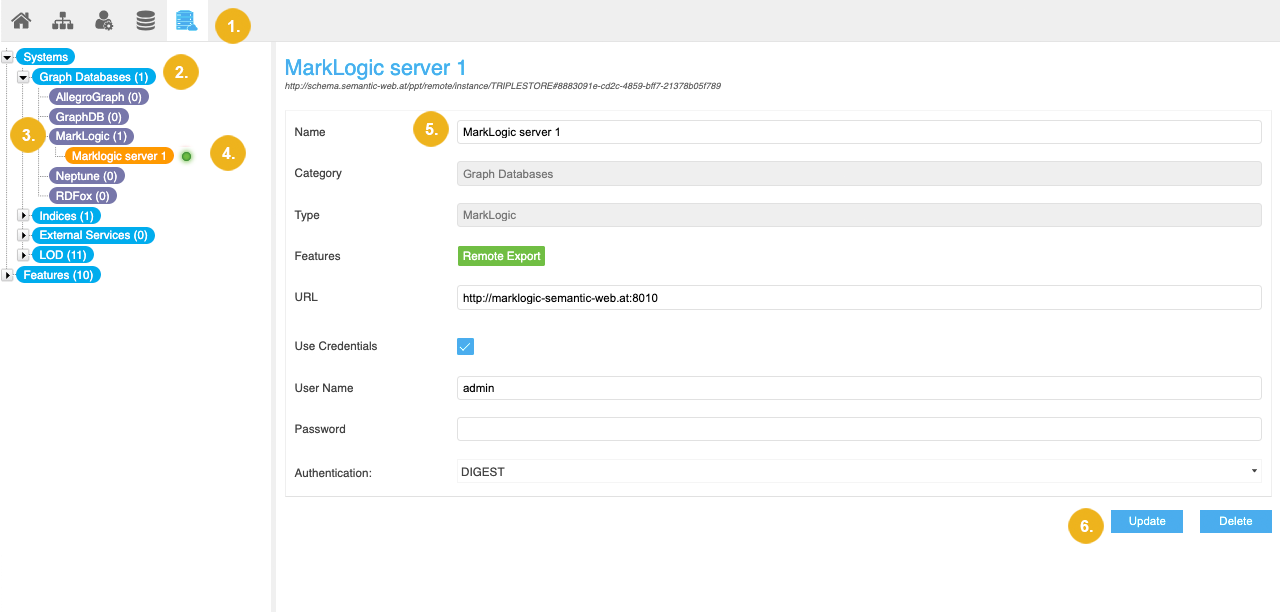Click into the Password input field
The image size is (1280, 612).
858,429
